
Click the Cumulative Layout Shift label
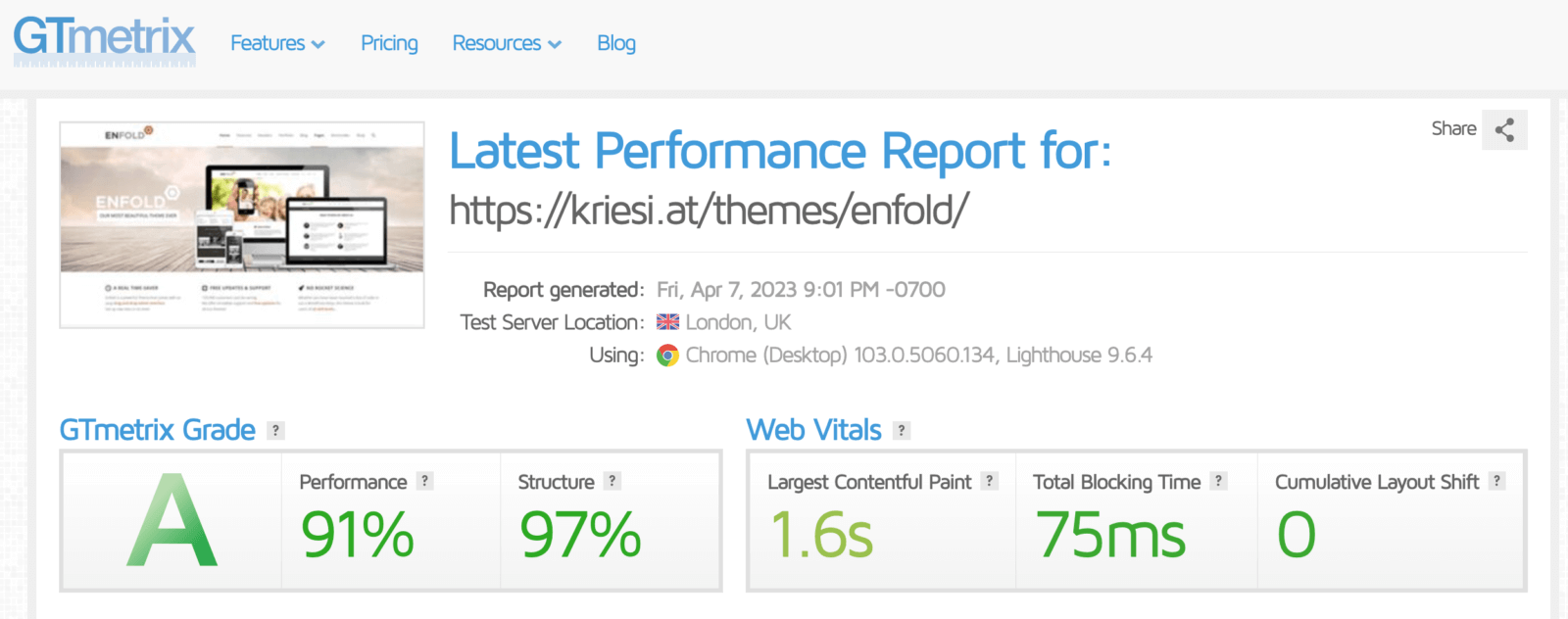(x=1377, y=482)
